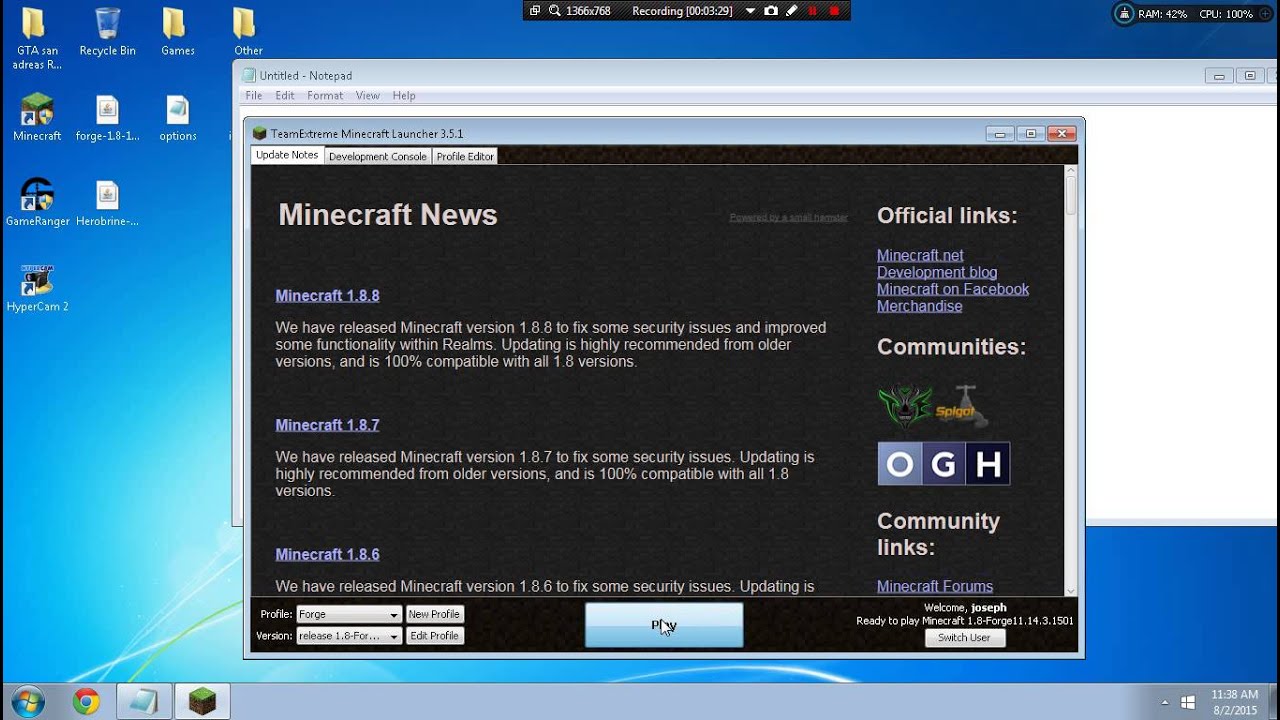Image resolution: width=1280 pixels, height=720 pixels.
Task: Click the Edit Profile button
Action: coord(434,636)
